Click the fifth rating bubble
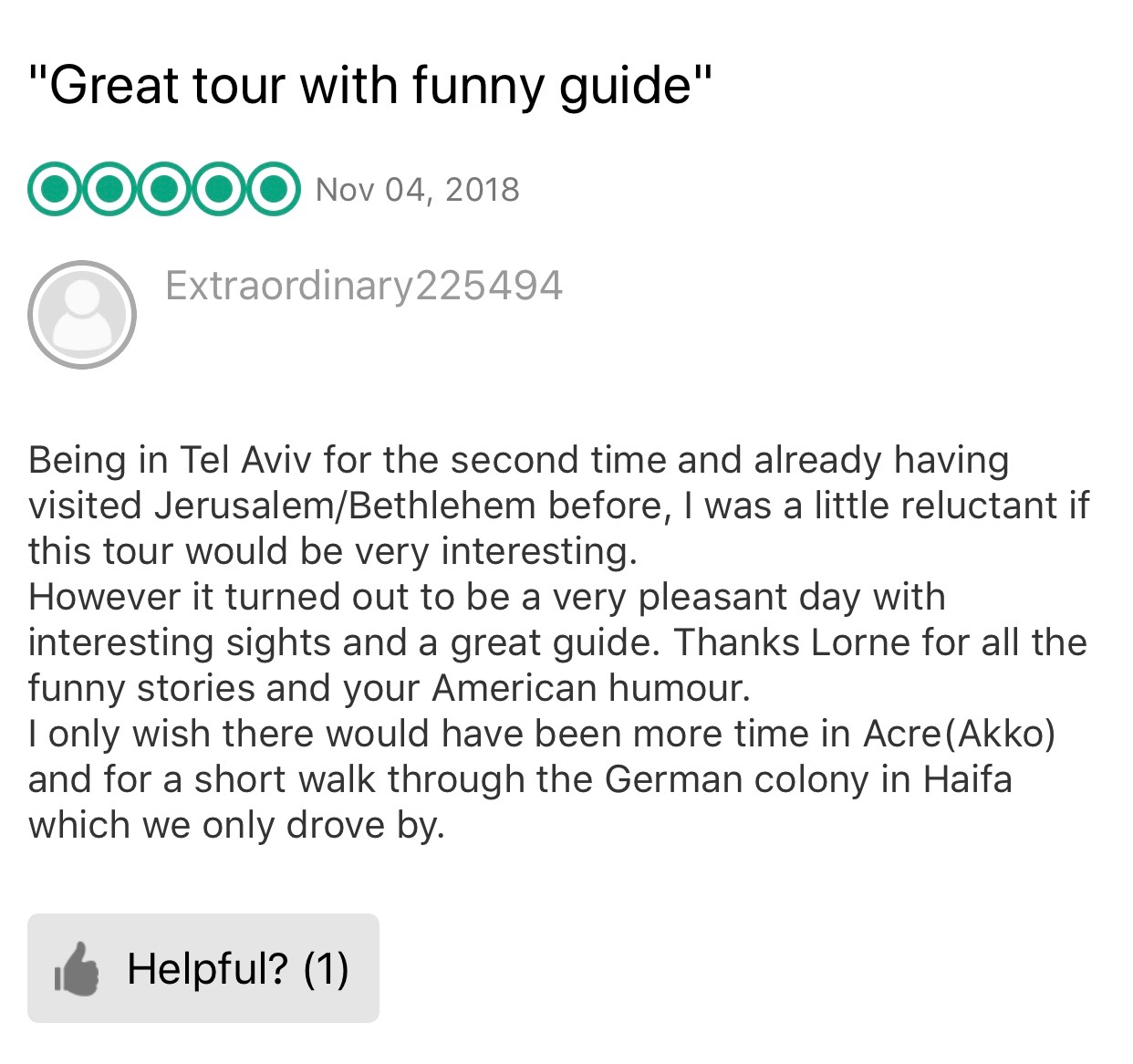The width and height of the screenshot is (1133, 1064). click(x=273, y=190)
